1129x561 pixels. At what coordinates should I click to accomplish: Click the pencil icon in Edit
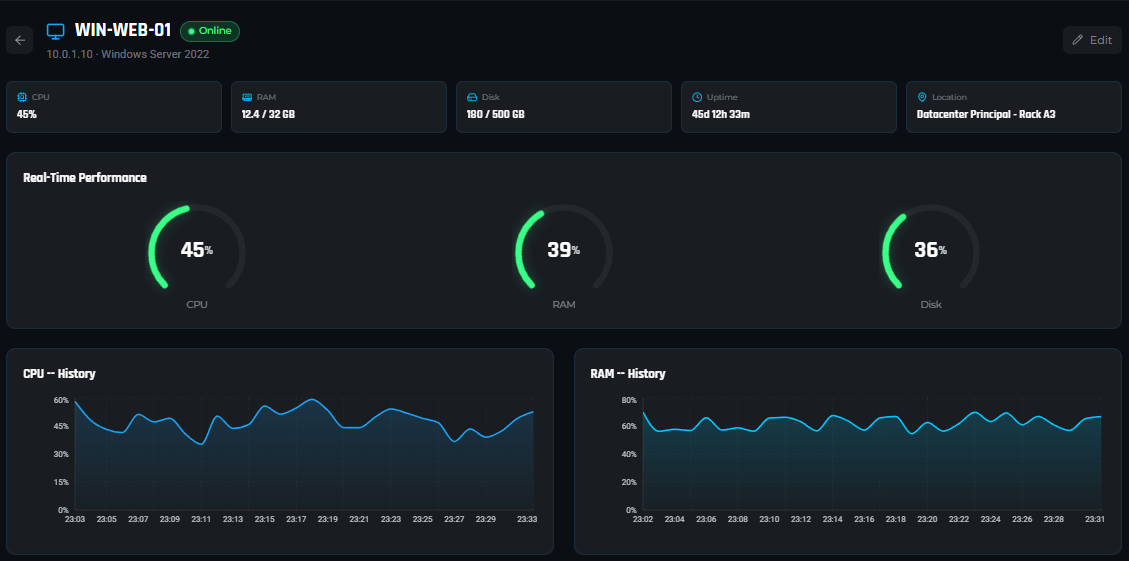coord(1077,40)
